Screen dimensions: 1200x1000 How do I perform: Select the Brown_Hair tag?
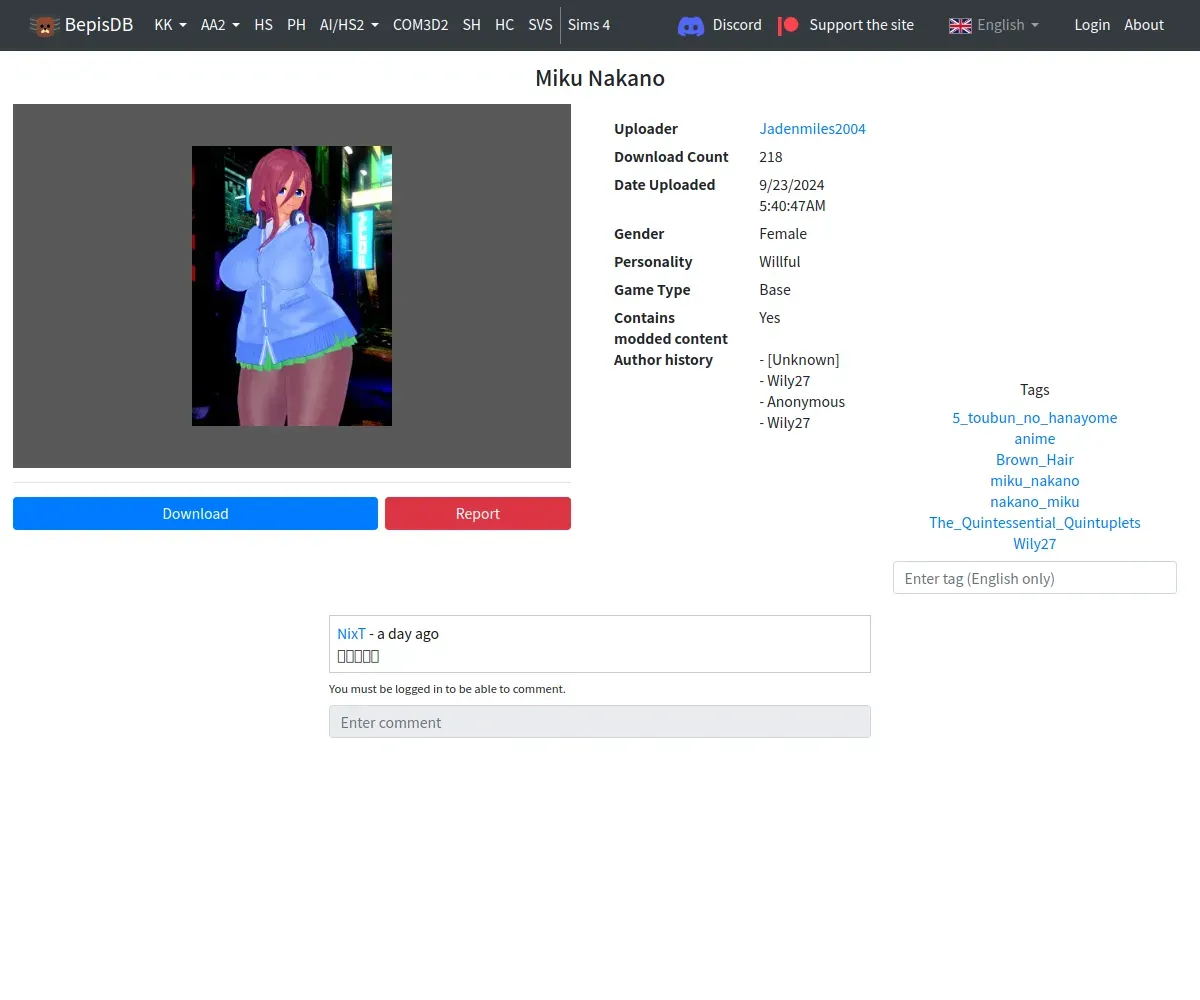(1035, 460)
